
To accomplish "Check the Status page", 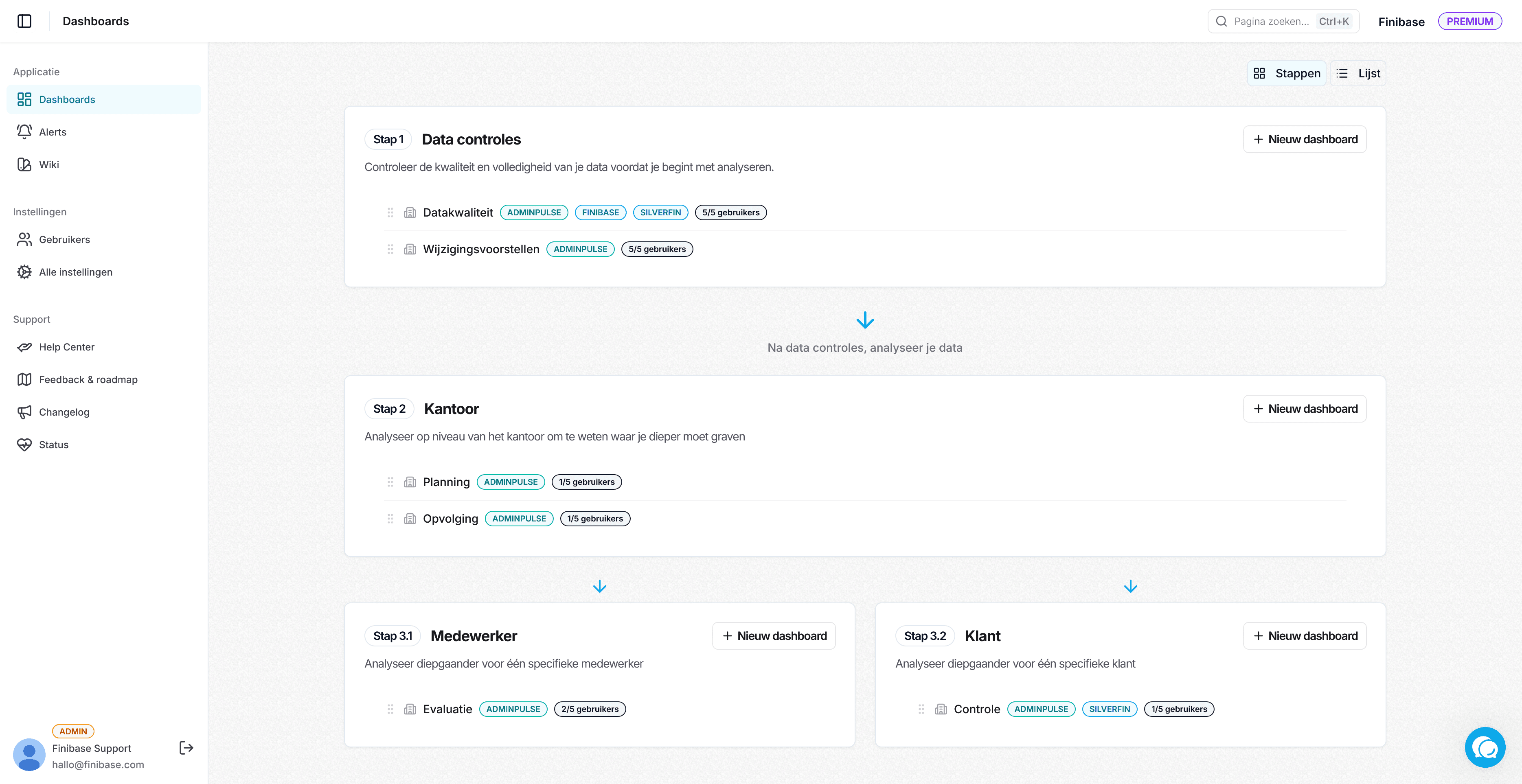I will click(x=103, y=444).
